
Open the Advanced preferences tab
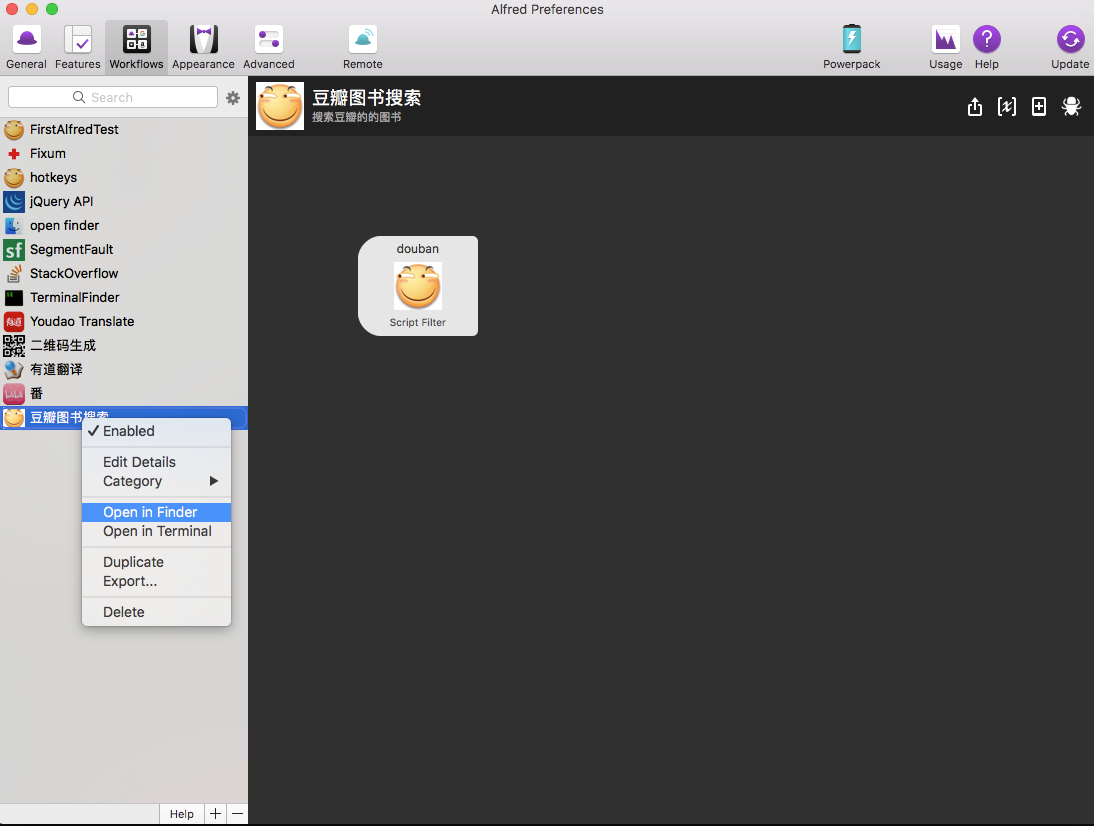(269, 47)
